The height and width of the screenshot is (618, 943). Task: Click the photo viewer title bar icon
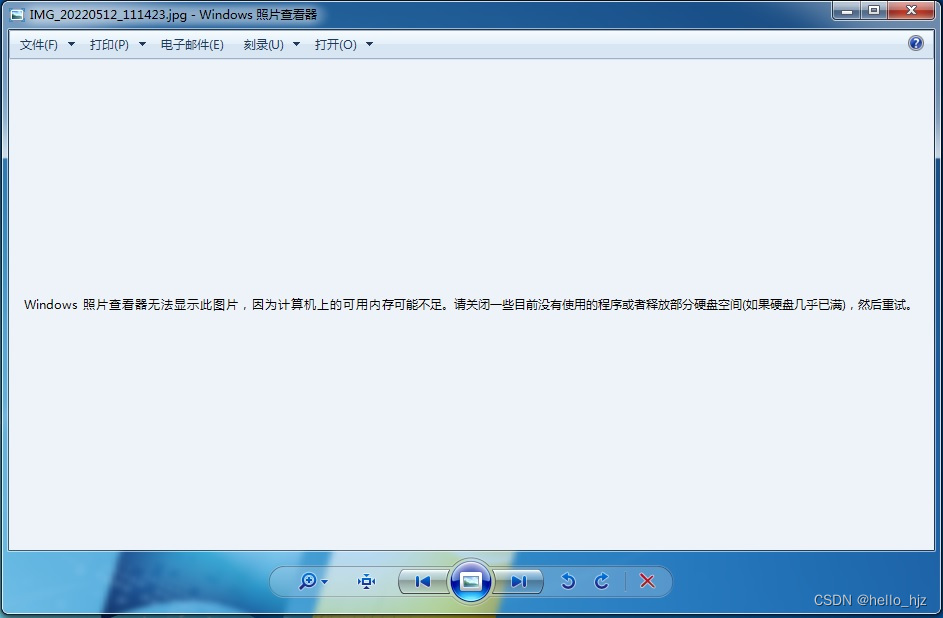click(17, 14)
